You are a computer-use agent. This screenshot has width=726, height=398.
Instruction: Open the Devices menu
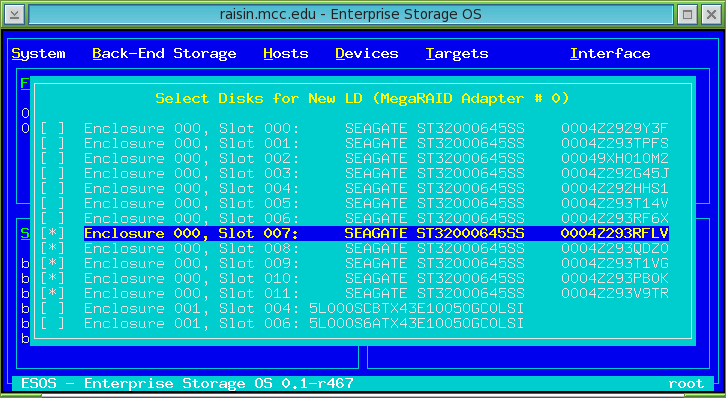(x=367, y=54)
